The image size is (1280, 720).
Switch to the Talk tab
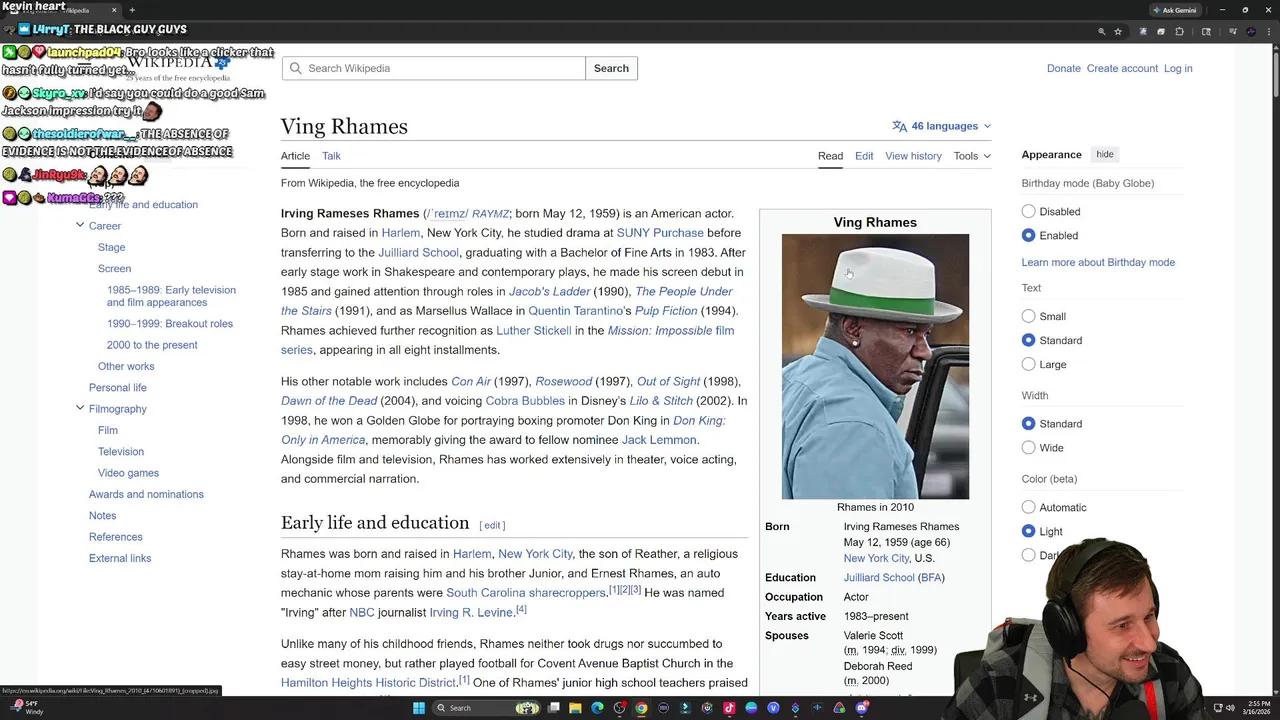click(x=331, y=156)
